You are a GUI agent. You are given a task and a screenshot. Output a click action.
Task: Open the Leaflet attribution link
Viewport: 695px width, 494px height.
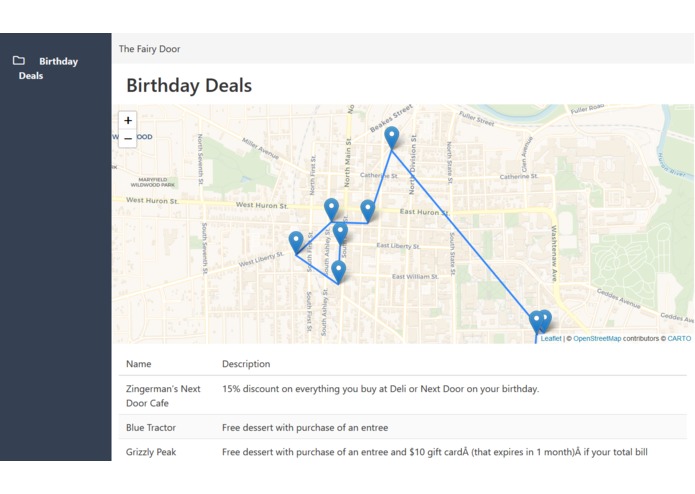[x=551, y=338]
